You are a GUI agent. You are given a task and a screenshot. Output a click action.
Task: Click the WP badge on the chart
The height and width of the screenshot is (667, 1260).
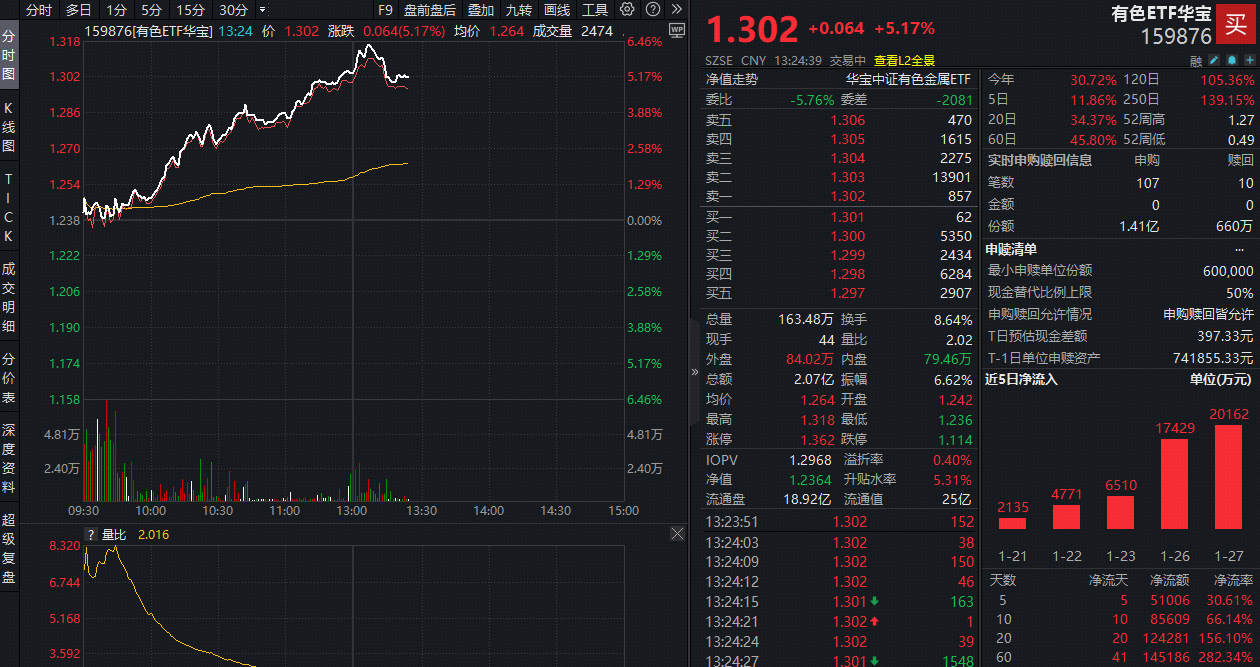(x=676, y=31)
